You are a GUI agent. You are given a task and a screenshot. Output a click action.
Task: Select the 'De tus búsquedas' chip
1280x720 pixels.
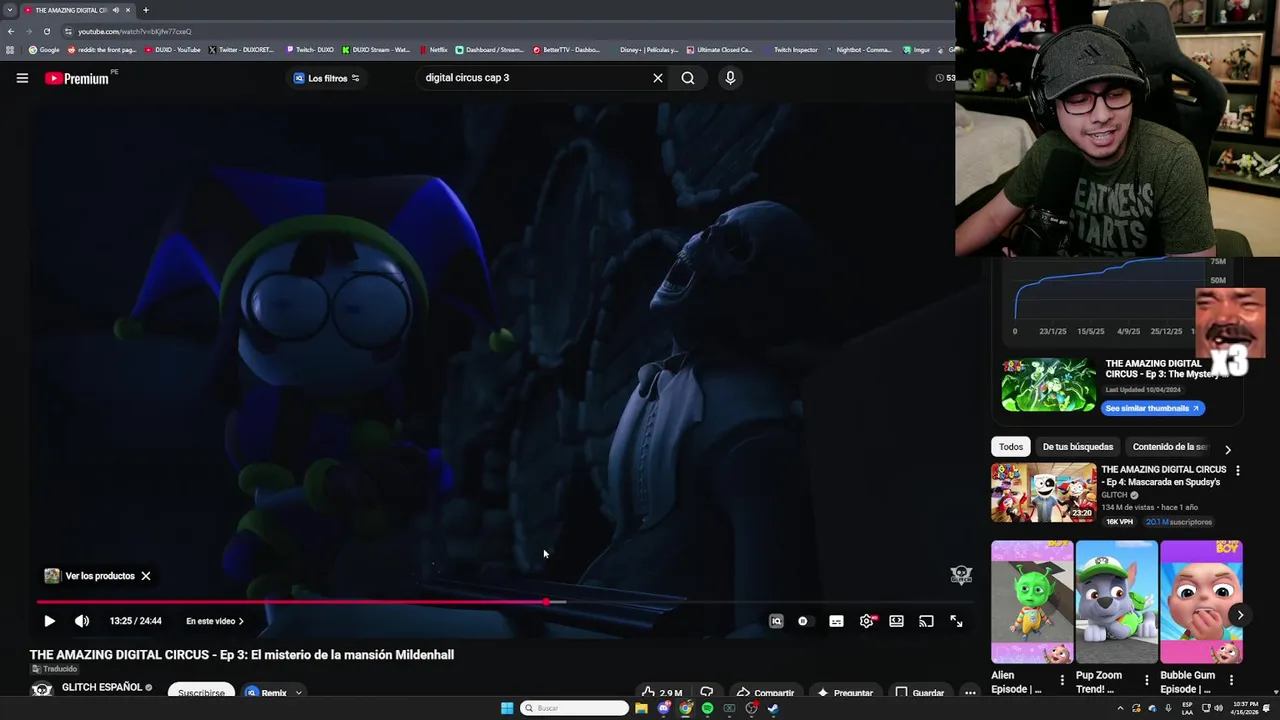pos(1077,447)
